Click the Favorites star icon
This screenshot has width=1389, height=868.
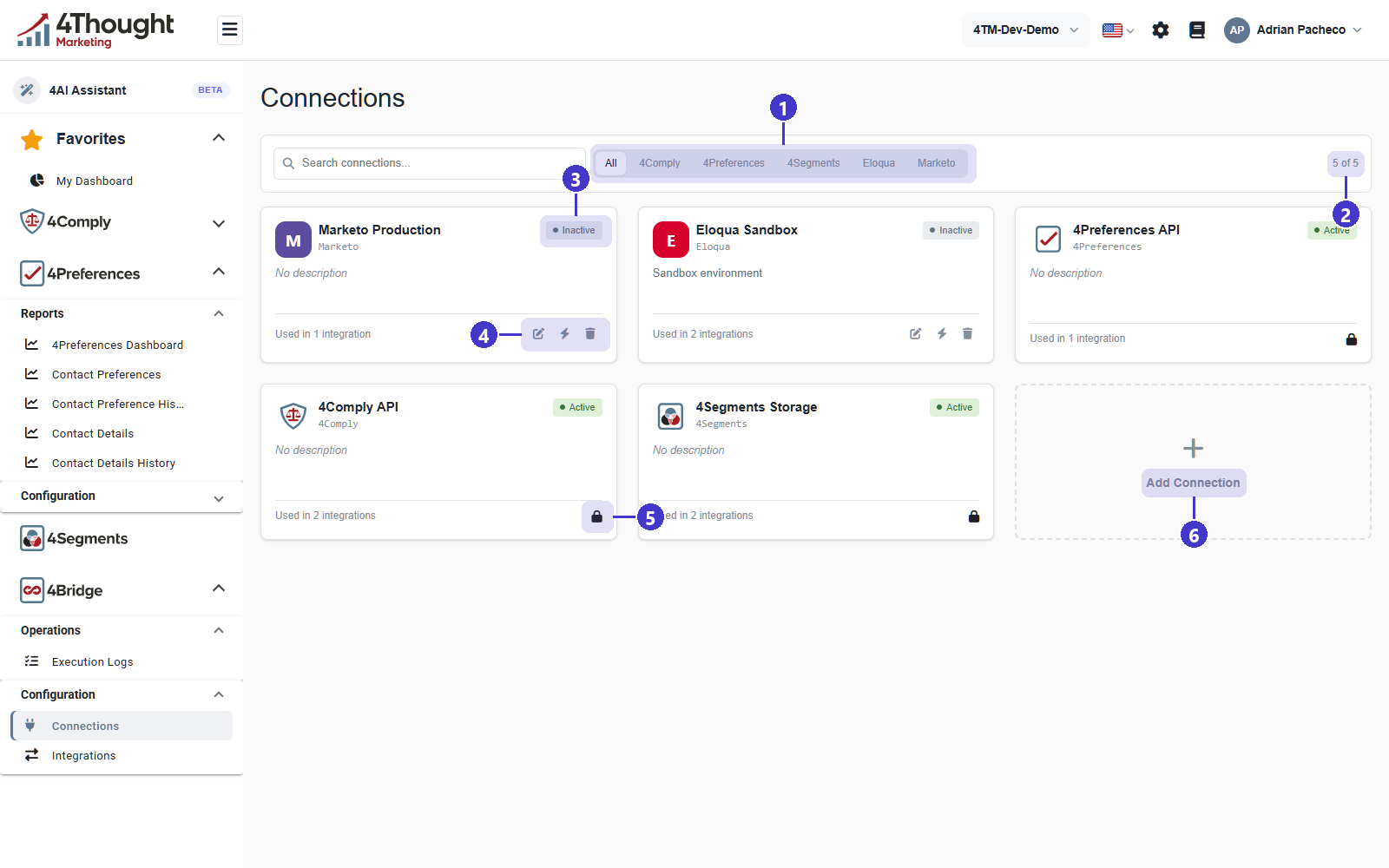coord(32,139)
